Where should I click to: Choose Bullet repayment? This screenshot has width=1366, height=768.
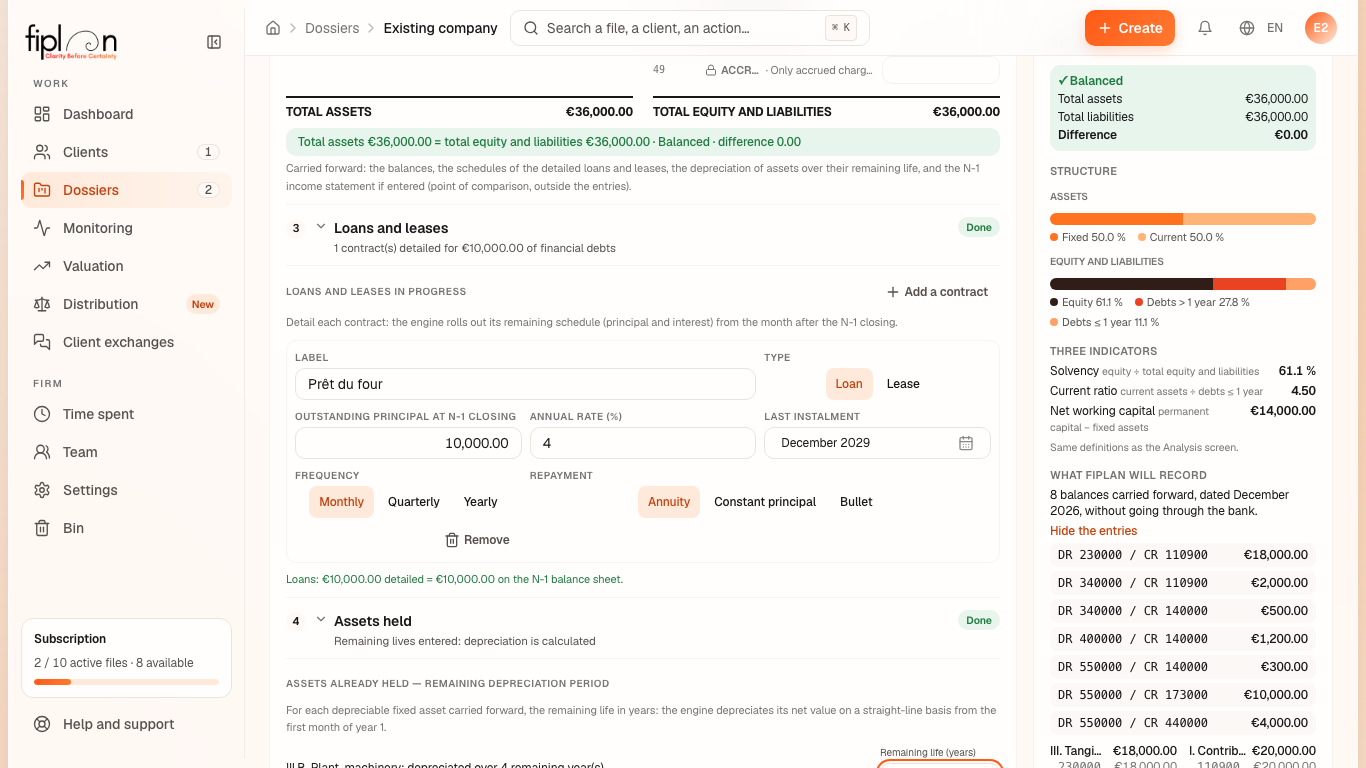(856, 502)
